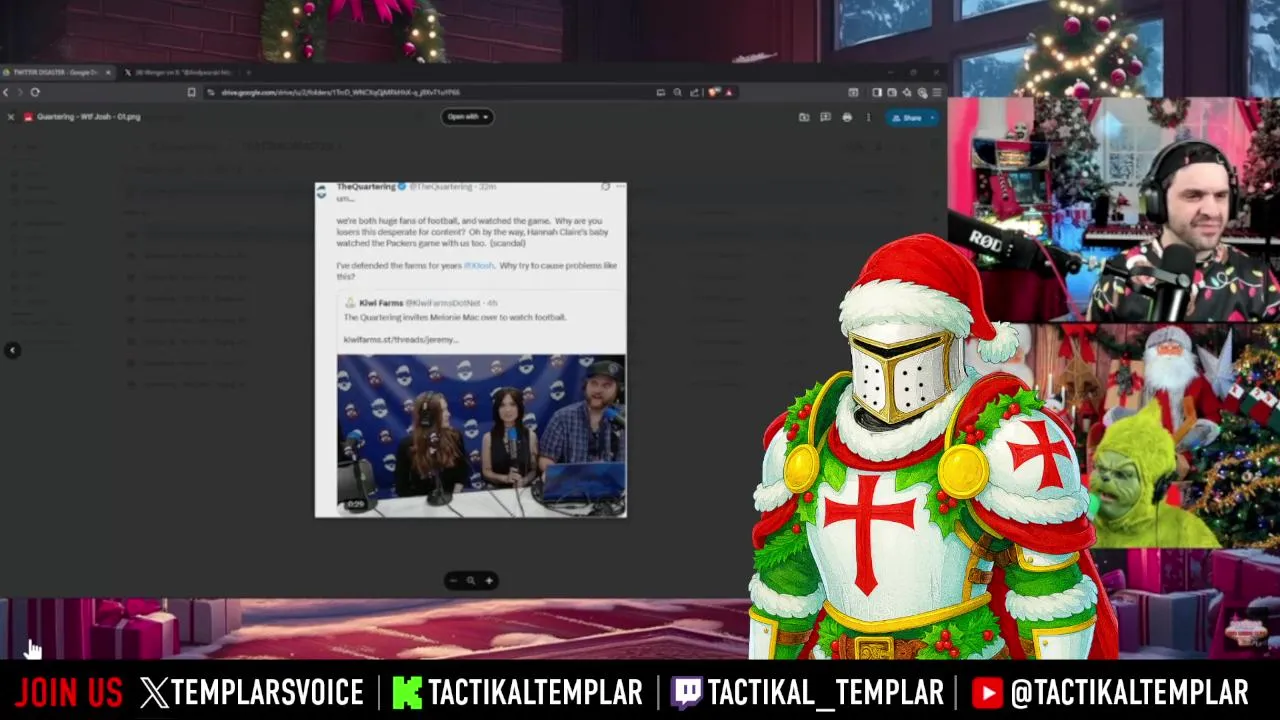Image resolution: width=1280 pixels, height=720 pixels.
Task: Click the drive.google.com address bar
Action: [430, 92]
